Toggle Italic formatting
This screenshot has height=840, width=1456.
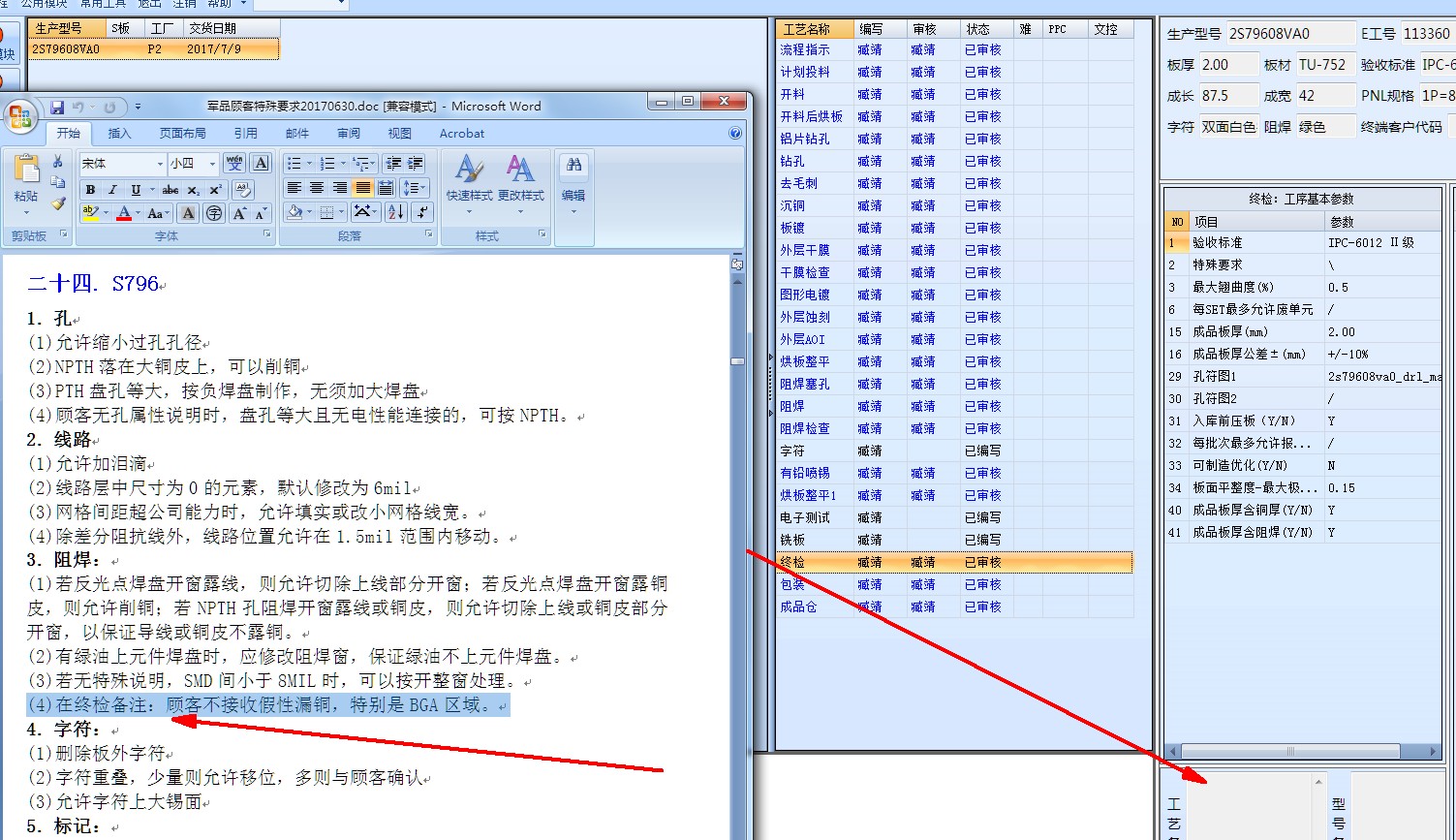[112, 190]
